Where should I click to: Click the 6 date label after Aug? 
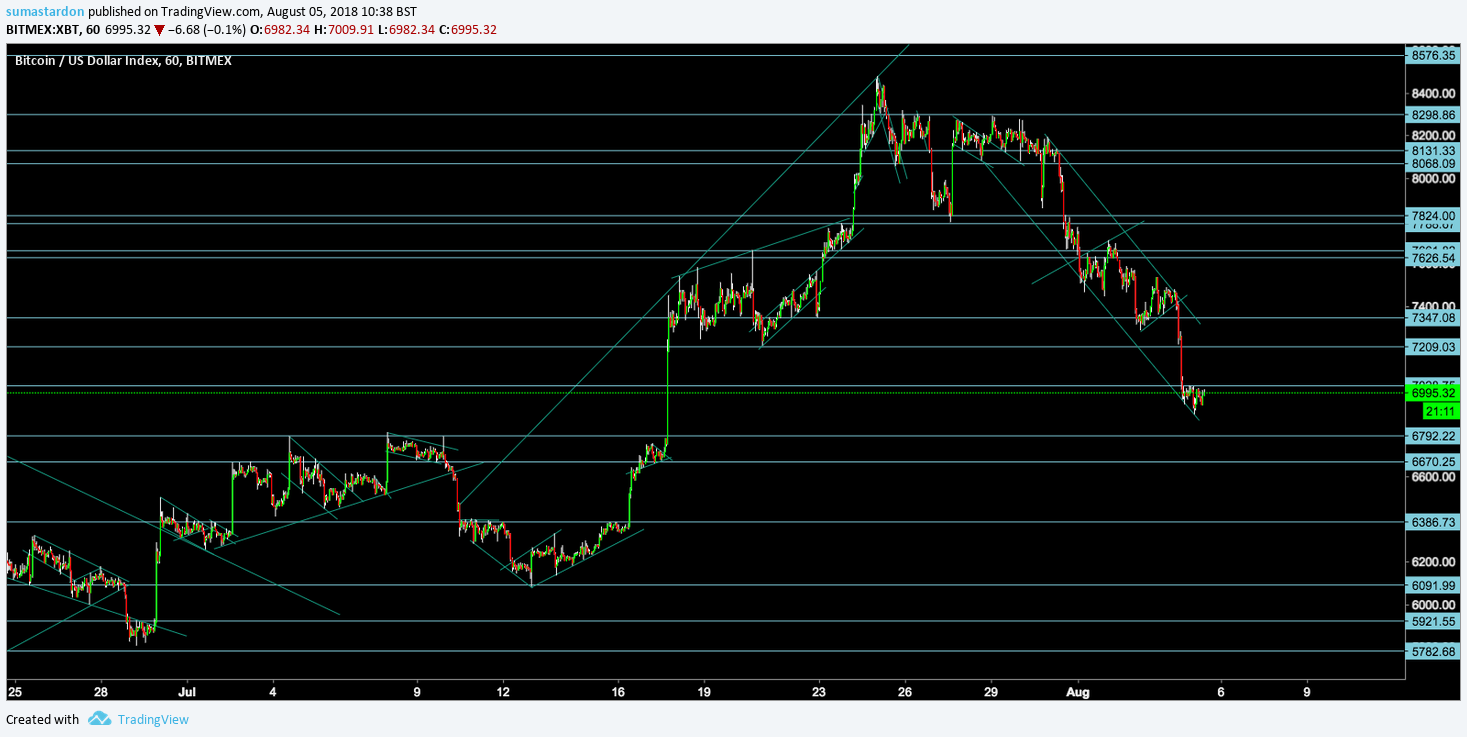[x=1220, y=691]
